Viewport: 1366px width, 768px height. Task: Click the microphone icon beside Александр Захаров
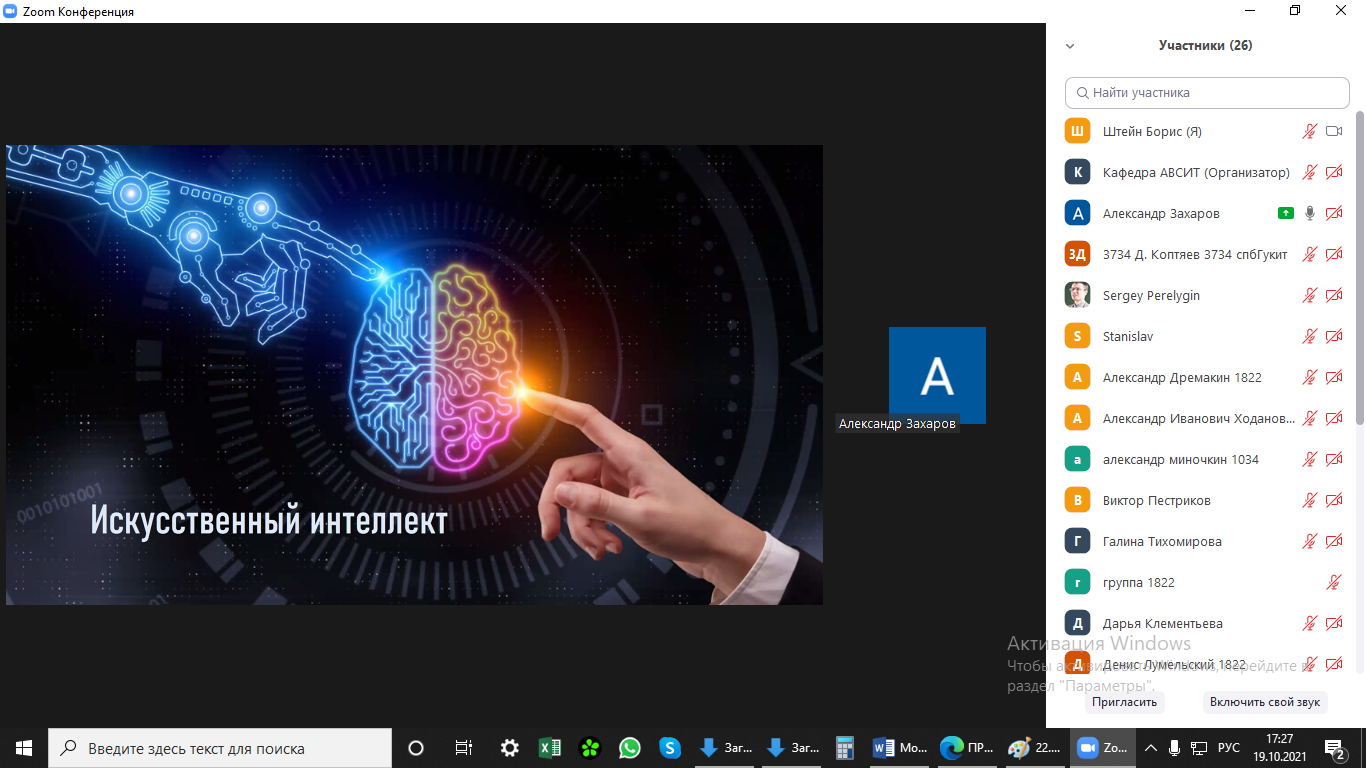(1310, 213)
